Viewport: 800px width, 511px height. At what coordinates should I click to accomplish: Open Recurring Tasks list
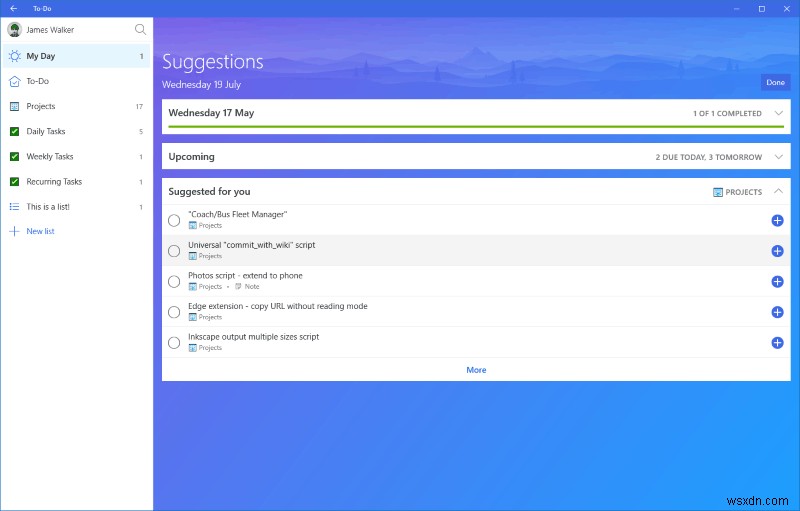(77, 182)
